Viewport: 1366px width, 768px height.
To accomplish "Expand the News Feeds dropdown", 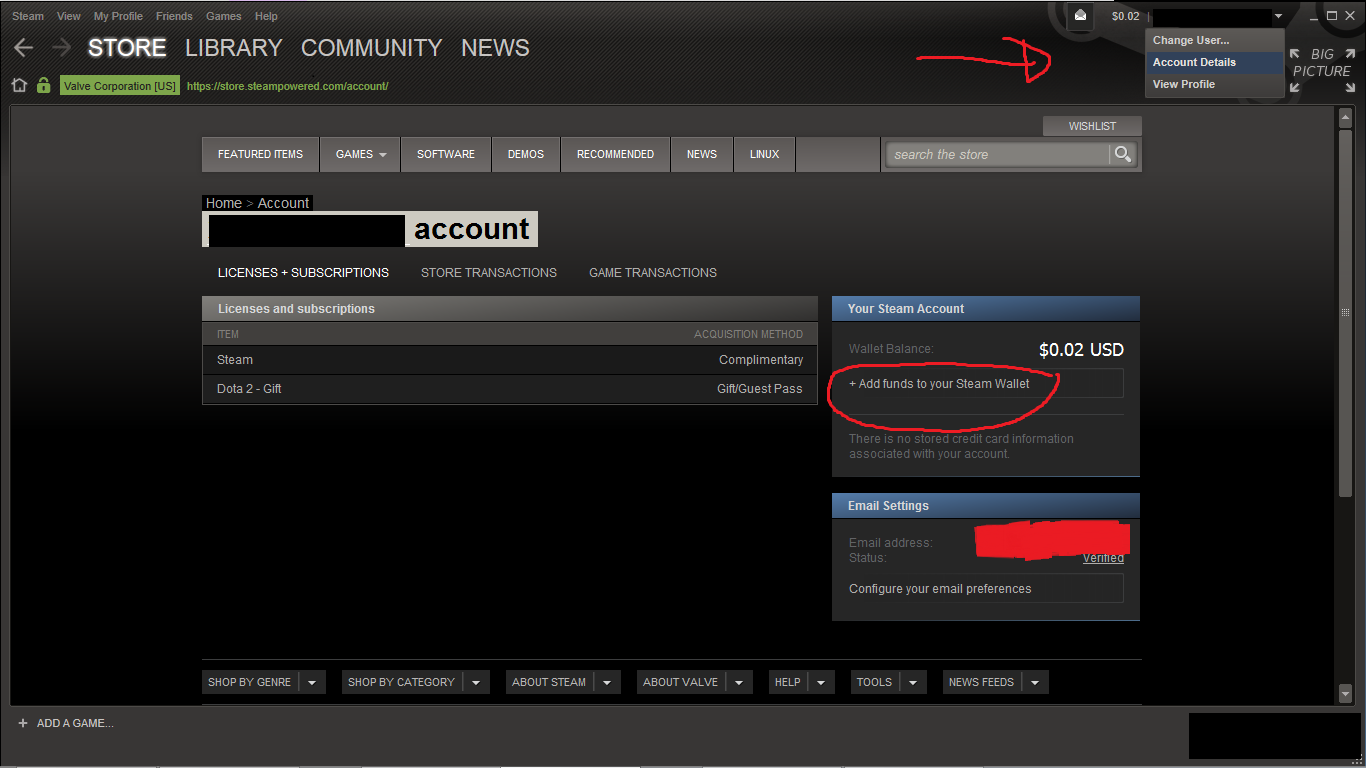I will click(995, 682).
